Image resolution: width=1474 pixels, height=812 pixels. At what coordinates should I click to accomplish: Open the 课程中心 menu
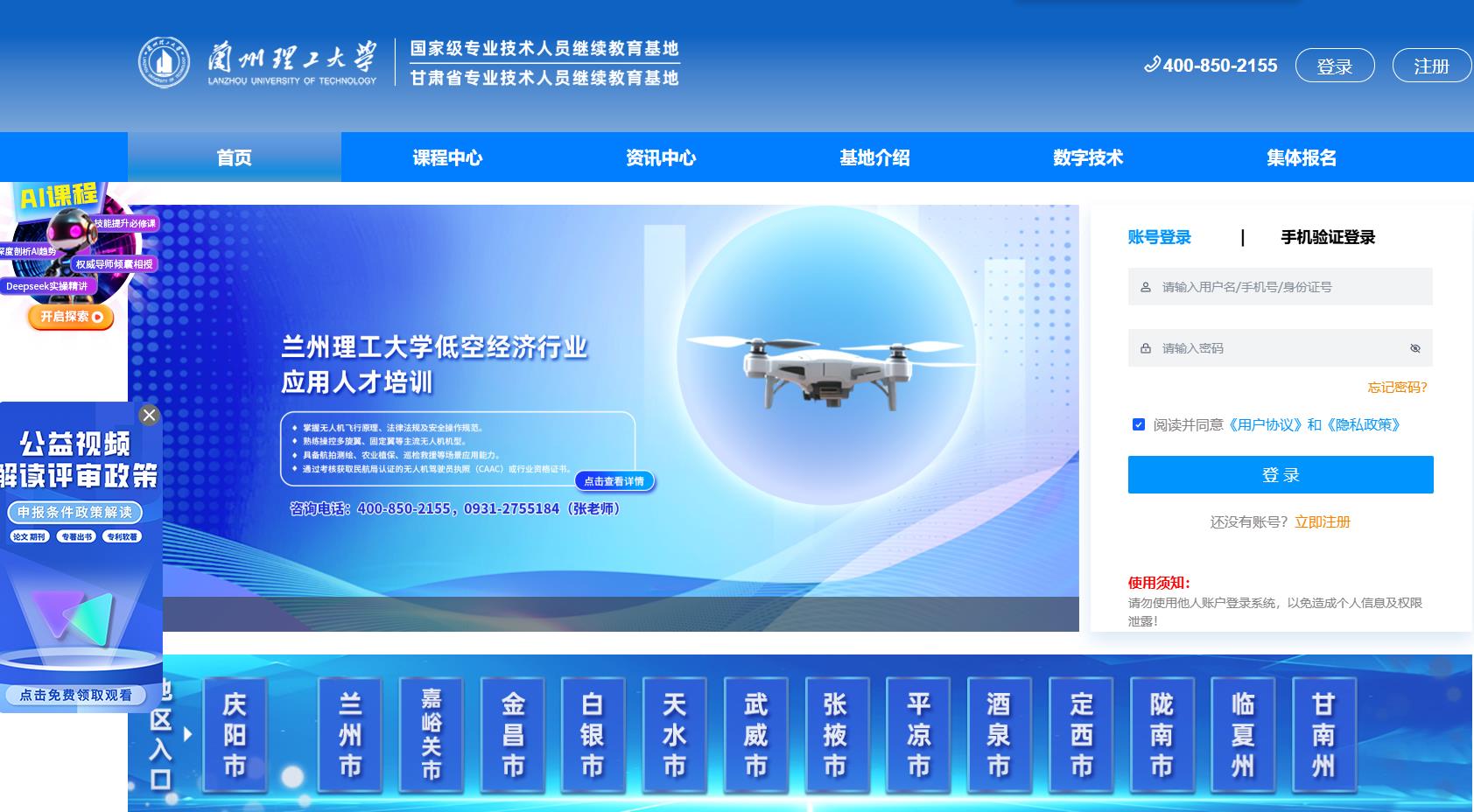click(x=447, y=157)
